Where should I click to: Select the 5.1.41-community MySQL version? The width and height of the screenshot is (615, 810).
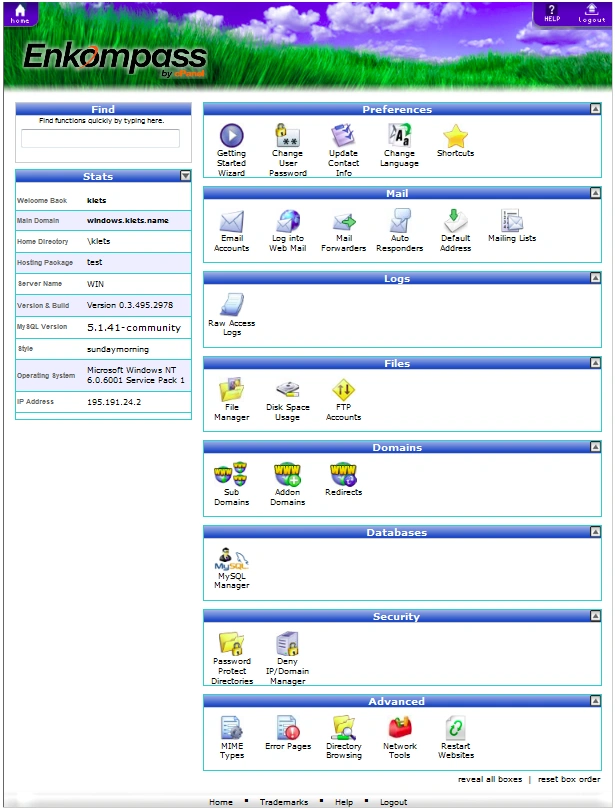(134, 328)
